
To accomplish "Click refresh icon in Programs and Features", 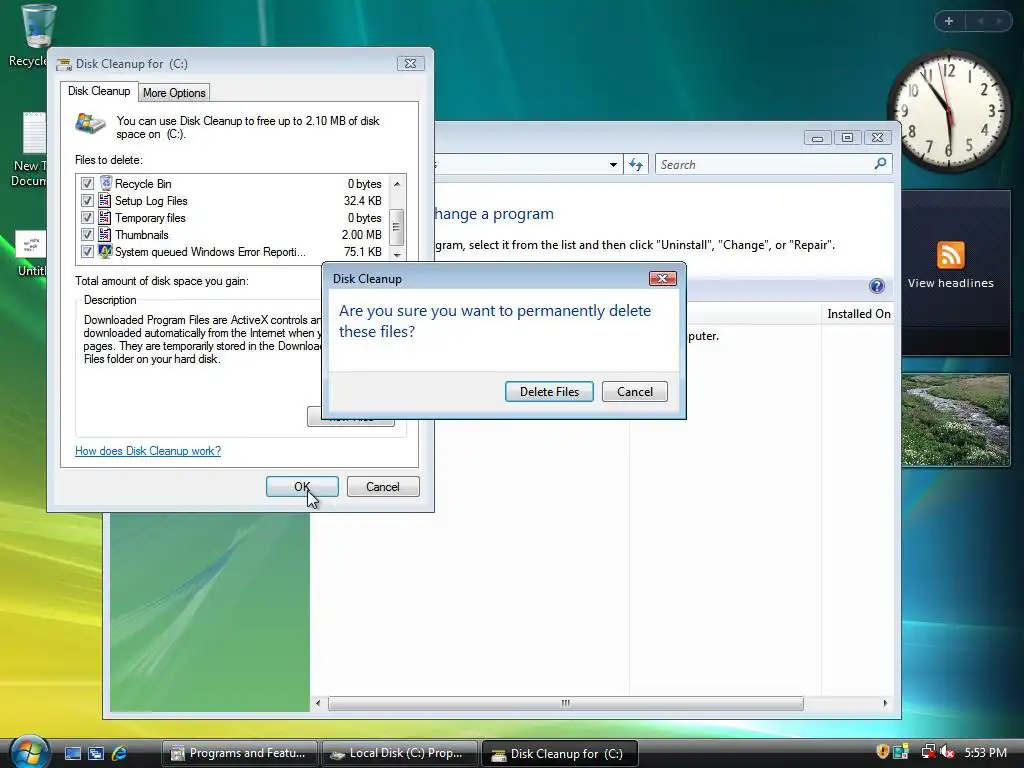I will pyautogui.click(x=636, y=165).
